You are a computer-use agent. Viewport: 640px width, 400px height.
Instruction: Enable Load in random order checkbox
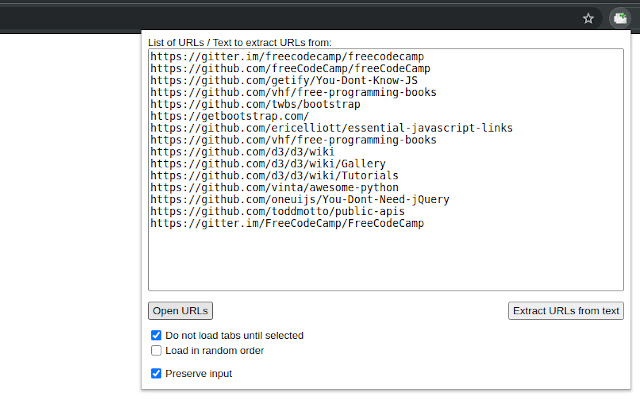coord(156,351)
